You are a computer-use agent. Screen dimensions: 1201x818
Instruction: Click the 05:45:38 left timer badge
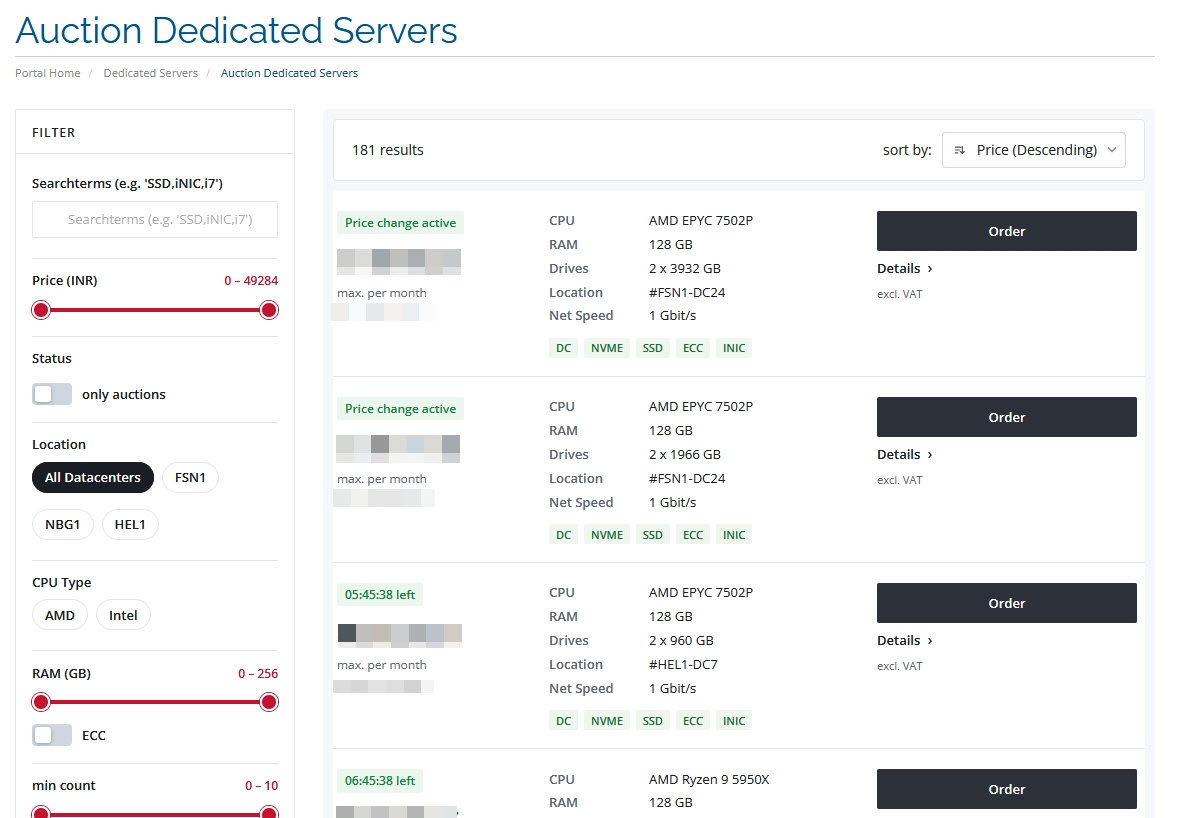pyautogui.click(x=380, y=594)
